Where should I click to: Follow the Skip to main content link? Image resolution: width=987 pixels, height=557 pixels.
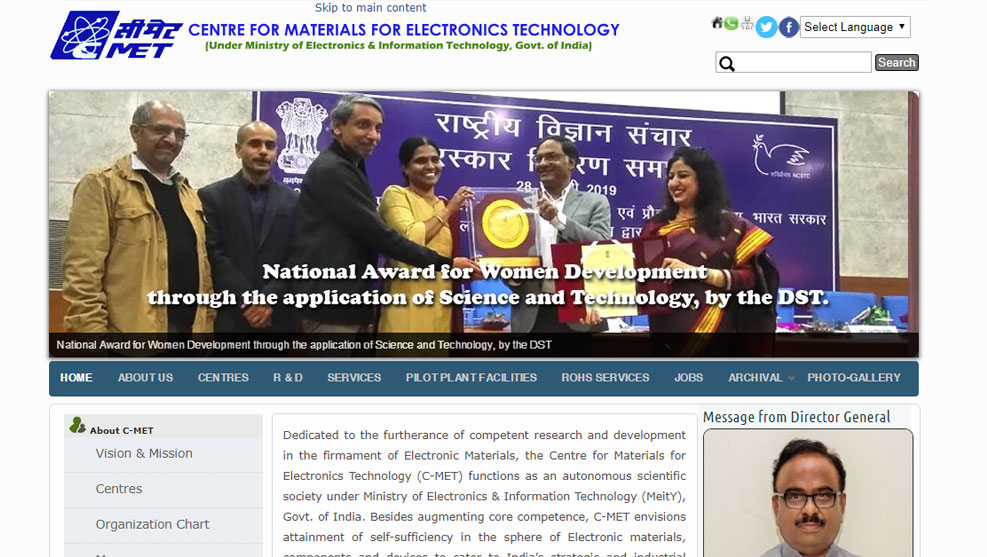point(371,8)
